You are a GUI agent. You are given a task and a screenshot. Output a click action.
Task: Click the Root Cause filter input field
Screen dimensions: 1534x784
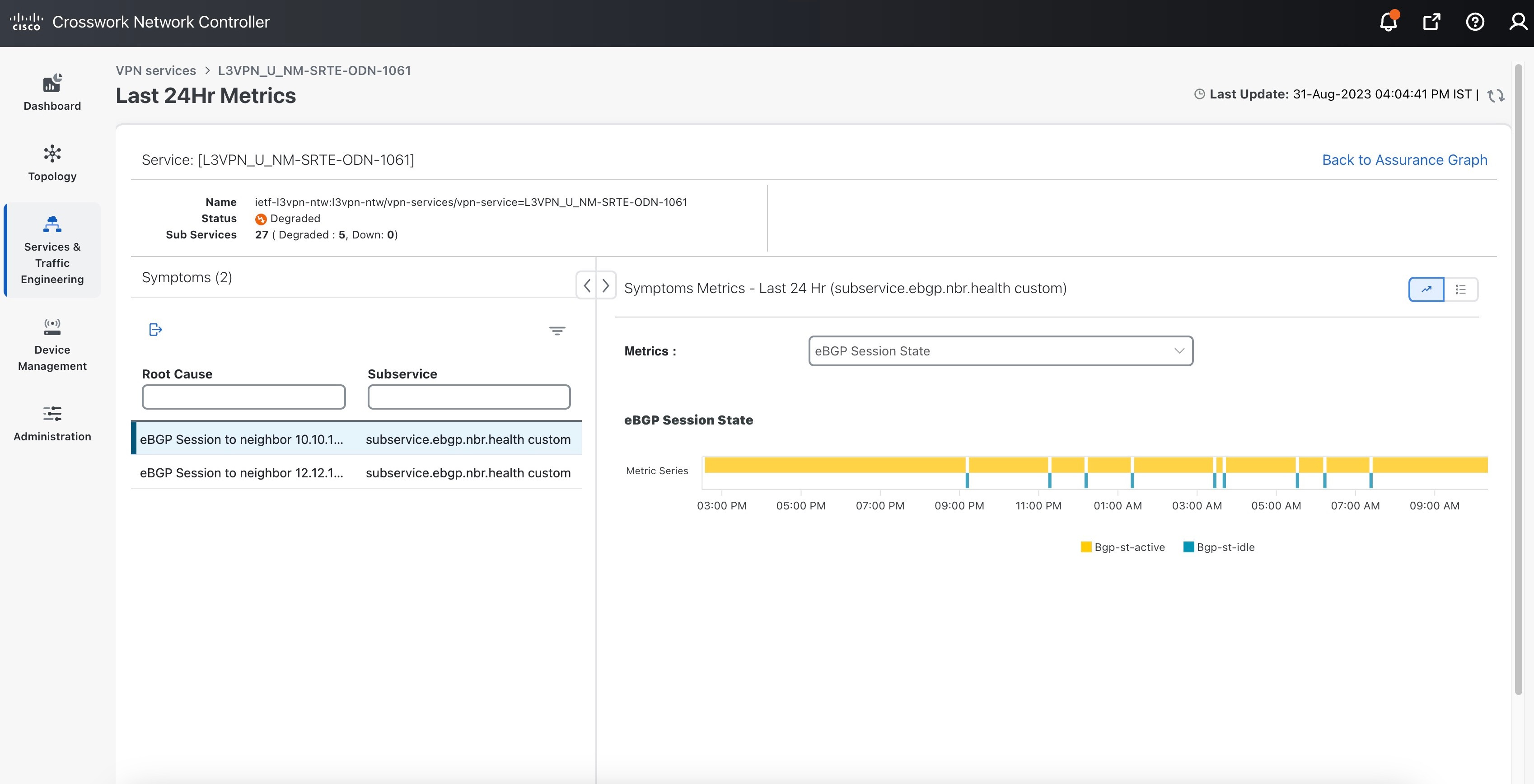click(243, 397)
